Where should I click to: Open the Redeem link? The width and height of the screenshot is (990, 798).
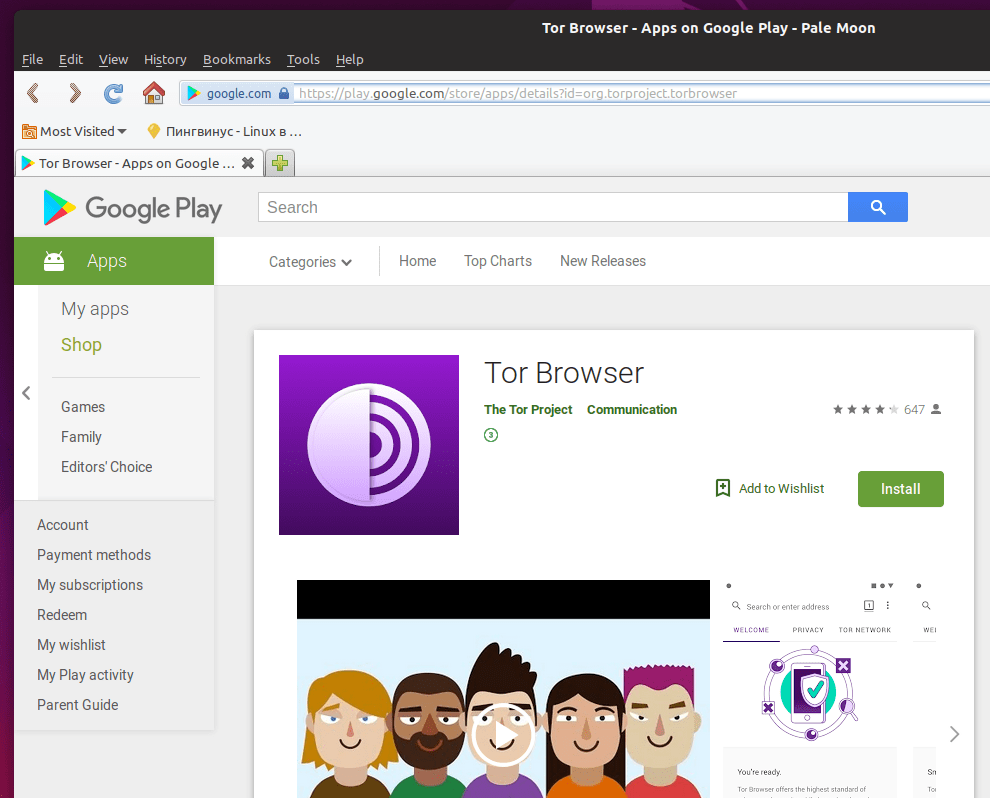(x=62, y=615)
